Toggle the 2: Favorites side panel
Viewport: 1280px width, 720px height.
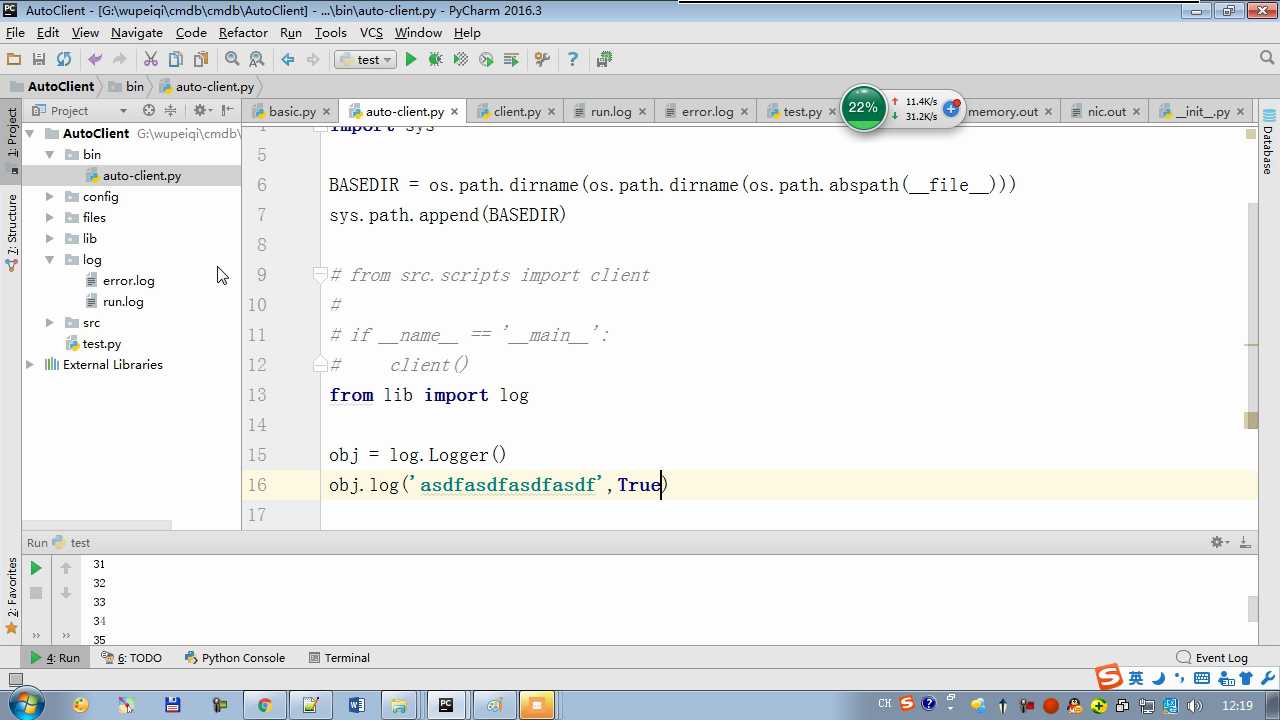pos(12,596)
